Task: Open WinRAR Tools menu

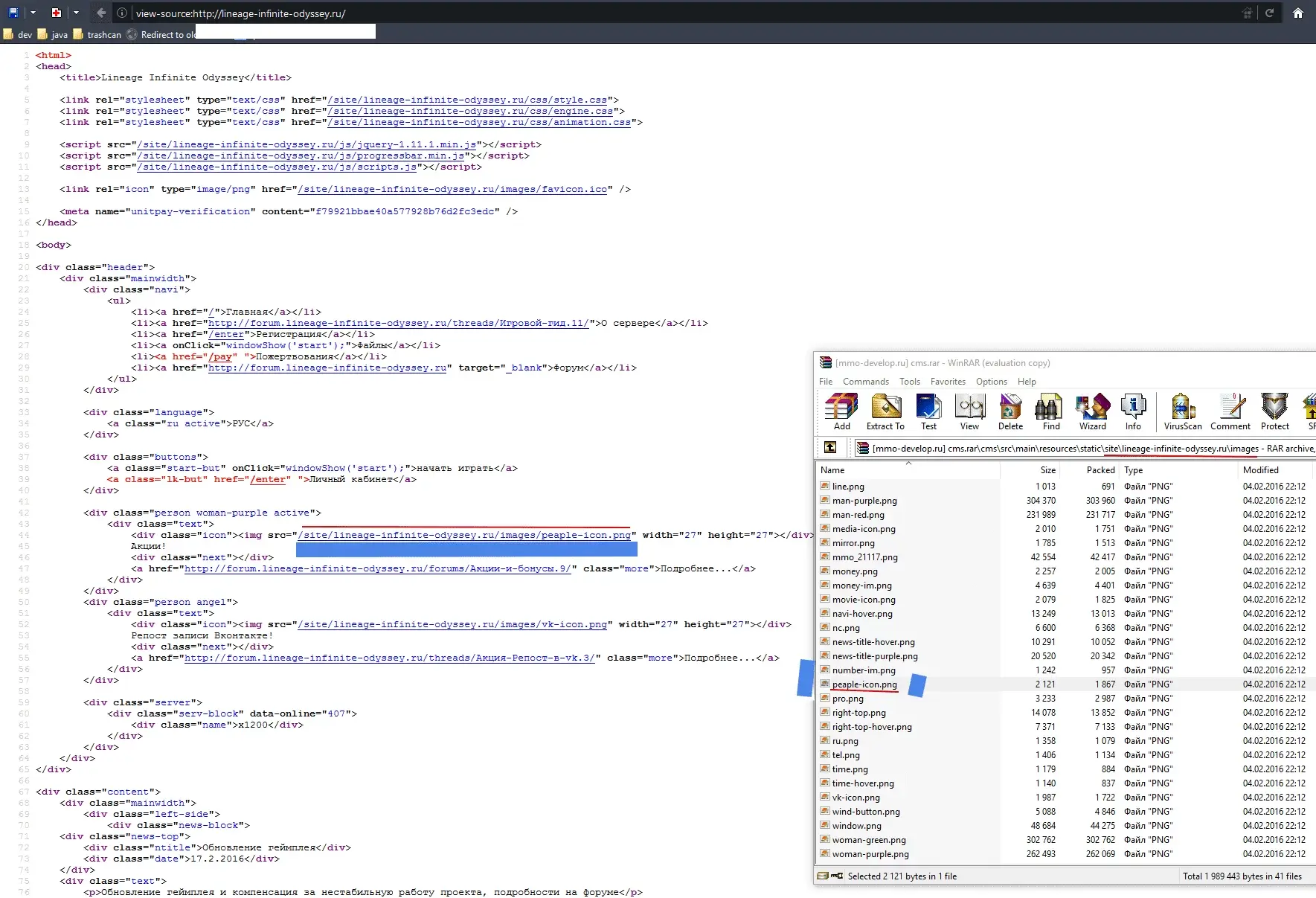Action: (910, 382)
